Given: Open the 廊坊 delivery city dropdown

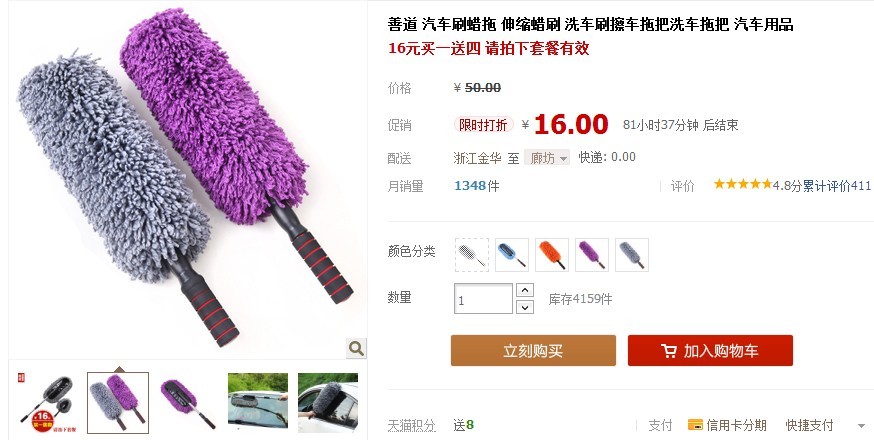Looking at the screenshot, I should pyautogui.click(x=547, y=158).
